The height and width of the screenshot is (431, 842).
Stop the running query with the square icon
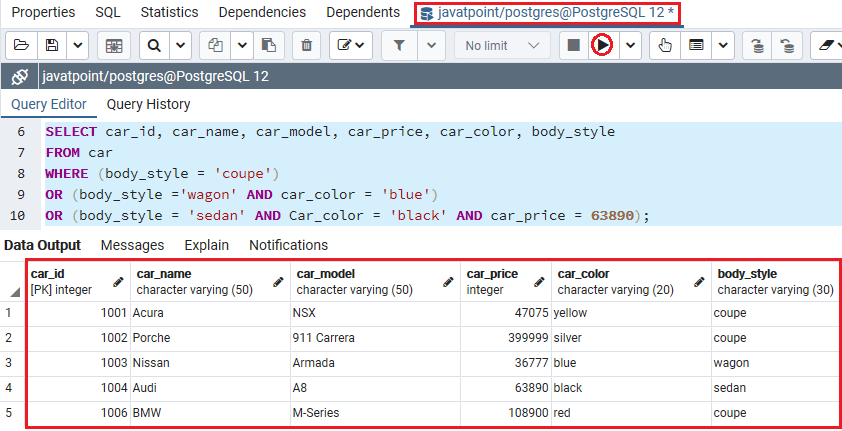[574, 46]
